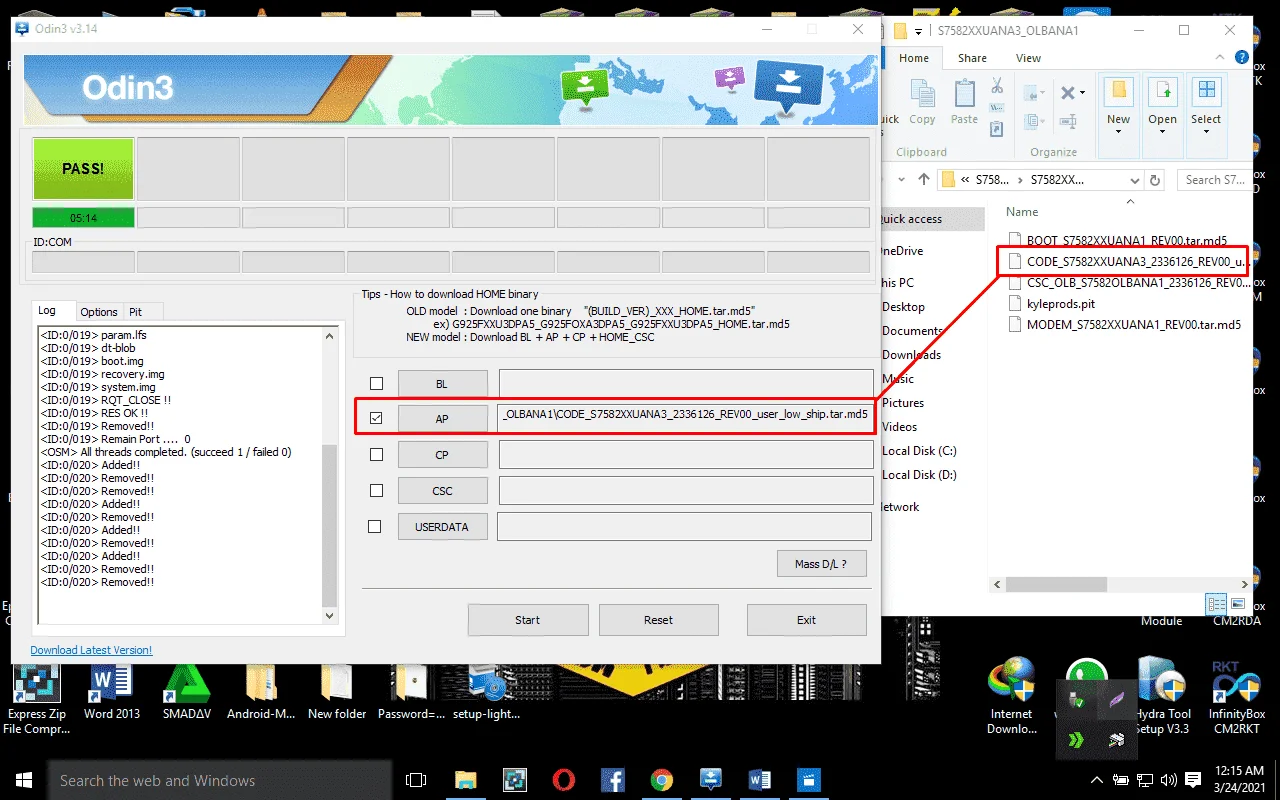The height and width of the screenshot is (800, 1280).
Task: Switch to the Log tab in Odin3
Action: click(x=47, y=311)
